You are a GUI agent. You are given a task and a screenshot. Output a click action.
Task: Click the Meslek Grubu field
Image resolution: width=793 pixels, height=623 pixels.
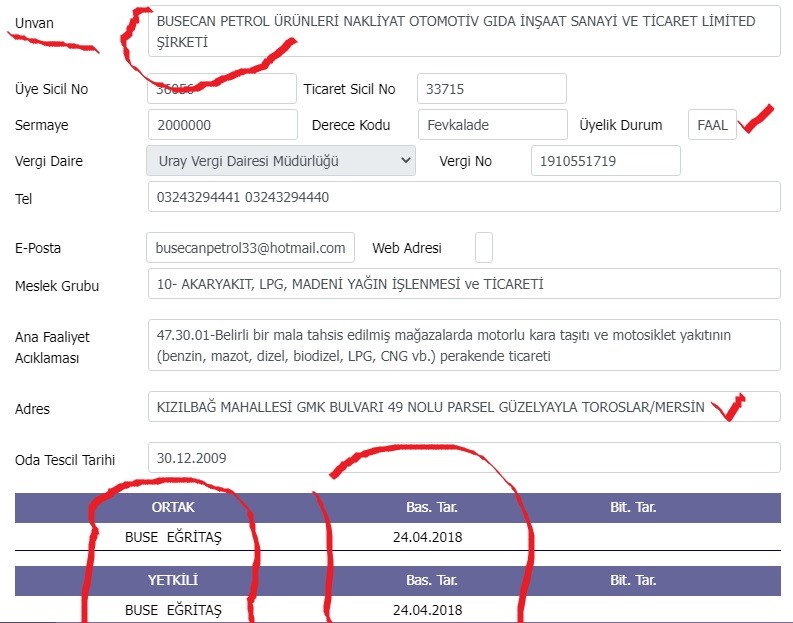coord(464,284)
